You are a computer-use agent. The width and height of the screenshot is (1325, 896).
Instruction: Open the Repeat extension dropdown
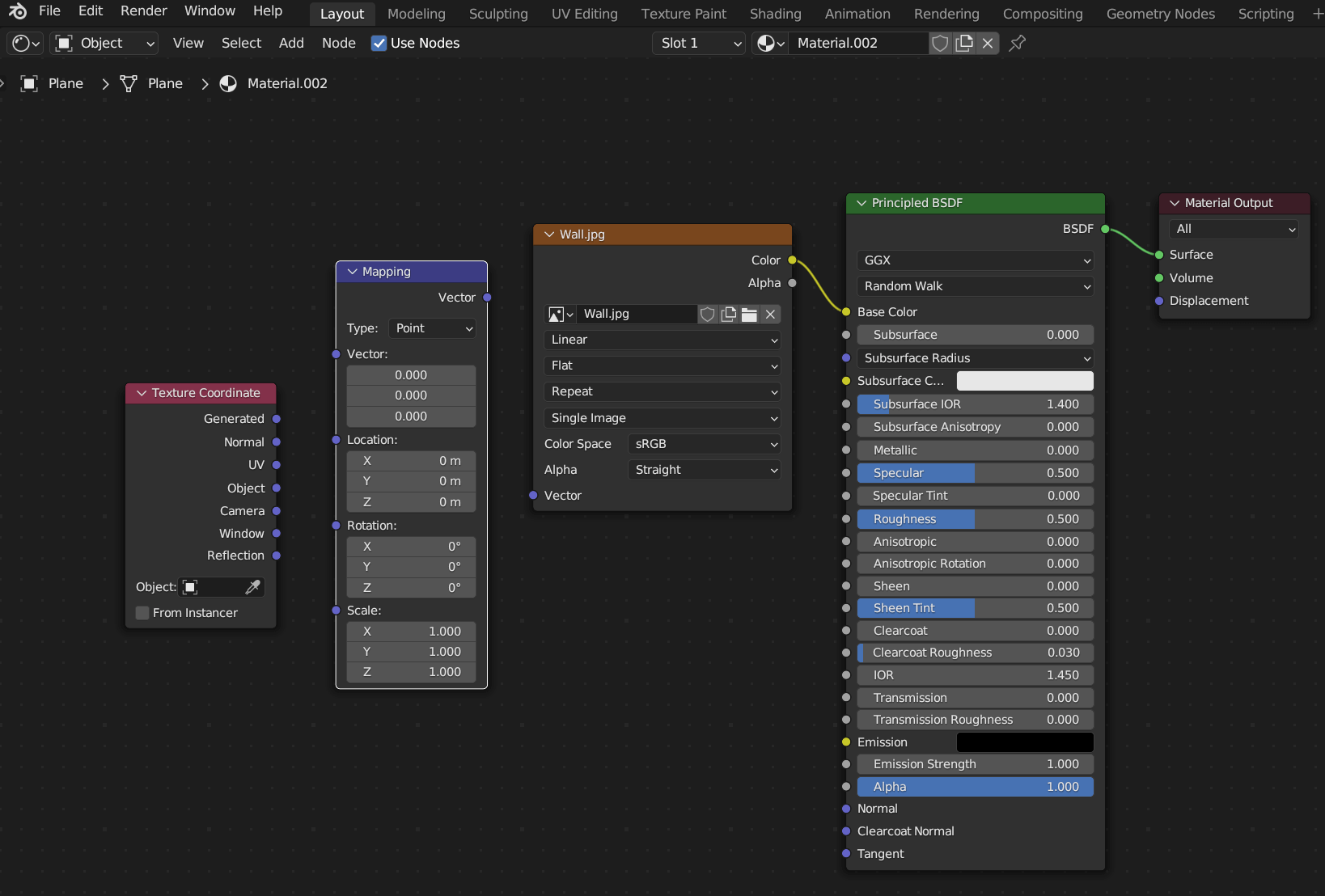662,391
